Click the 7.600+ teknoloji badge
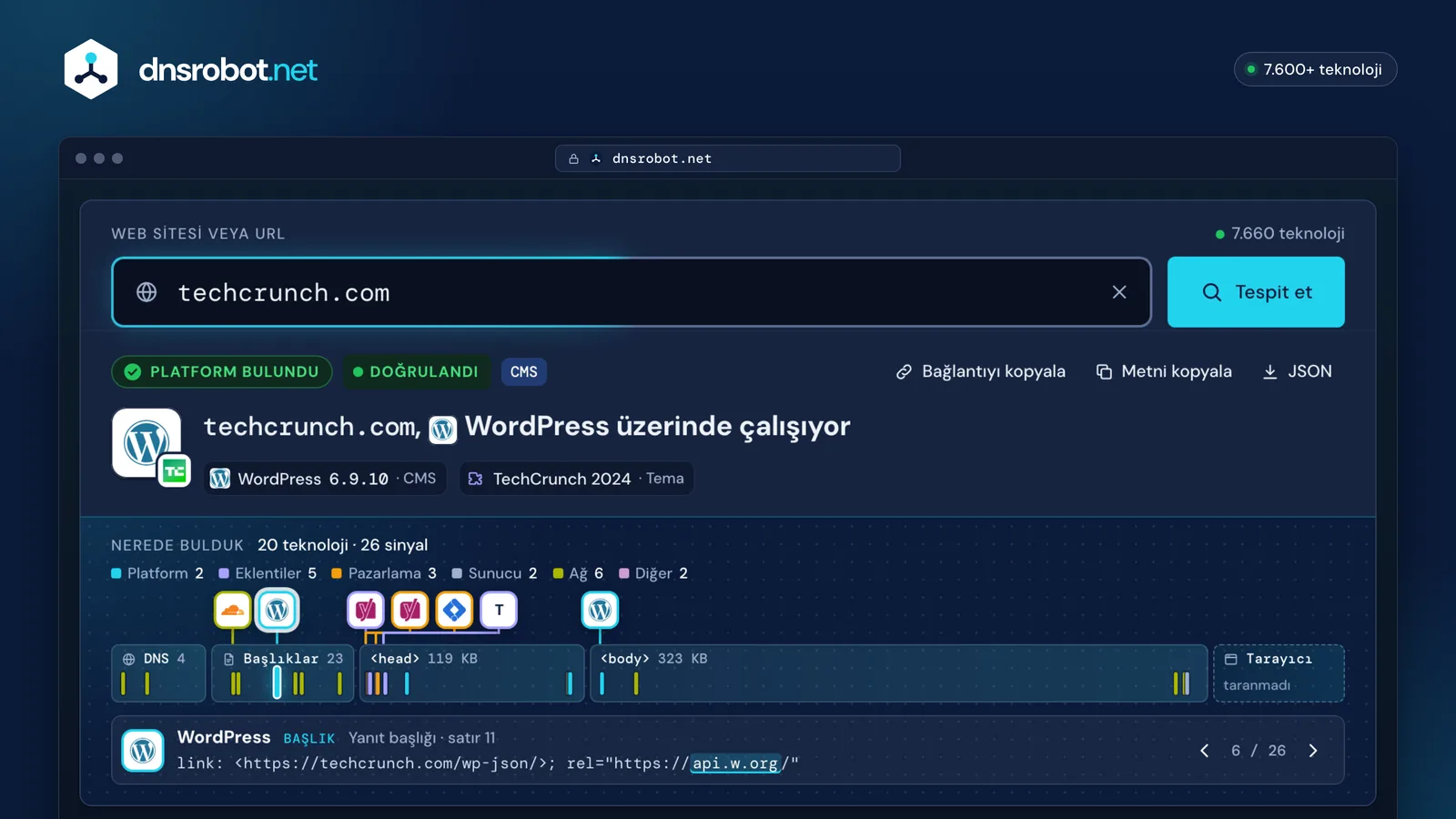Image resolution: width=1456 pixels, height=819 pixels. [x=1315, y=69]
